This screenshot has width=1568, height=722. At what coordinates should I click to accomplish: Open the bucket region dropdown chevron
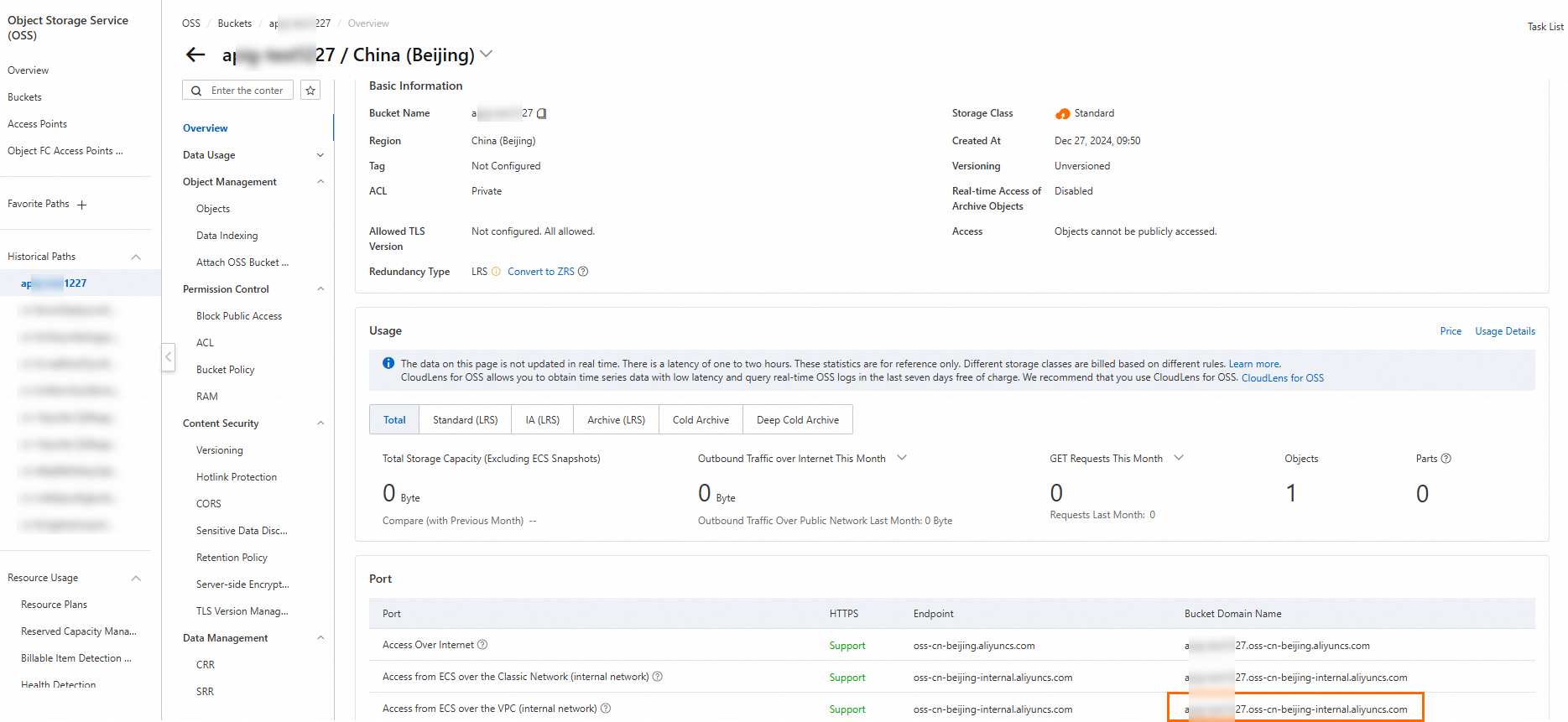pyautogui.click(x=486, y=55)
